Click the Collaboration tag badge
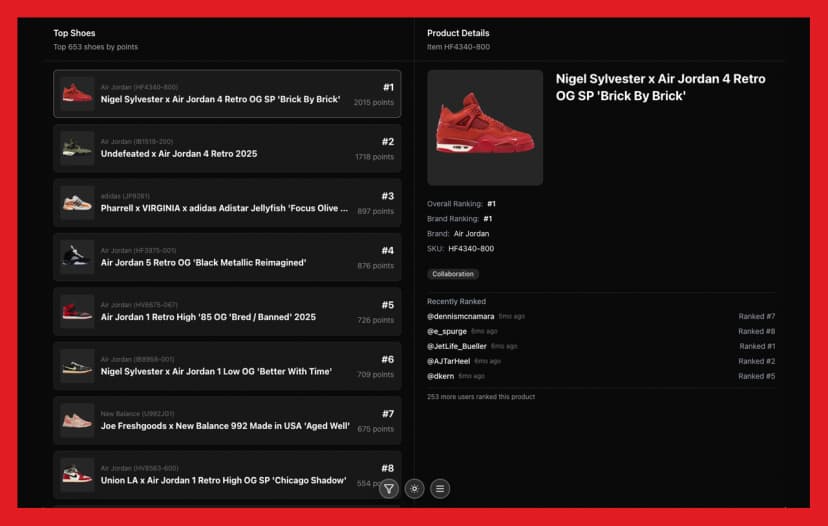828x526 pixels. coord(453,274)
